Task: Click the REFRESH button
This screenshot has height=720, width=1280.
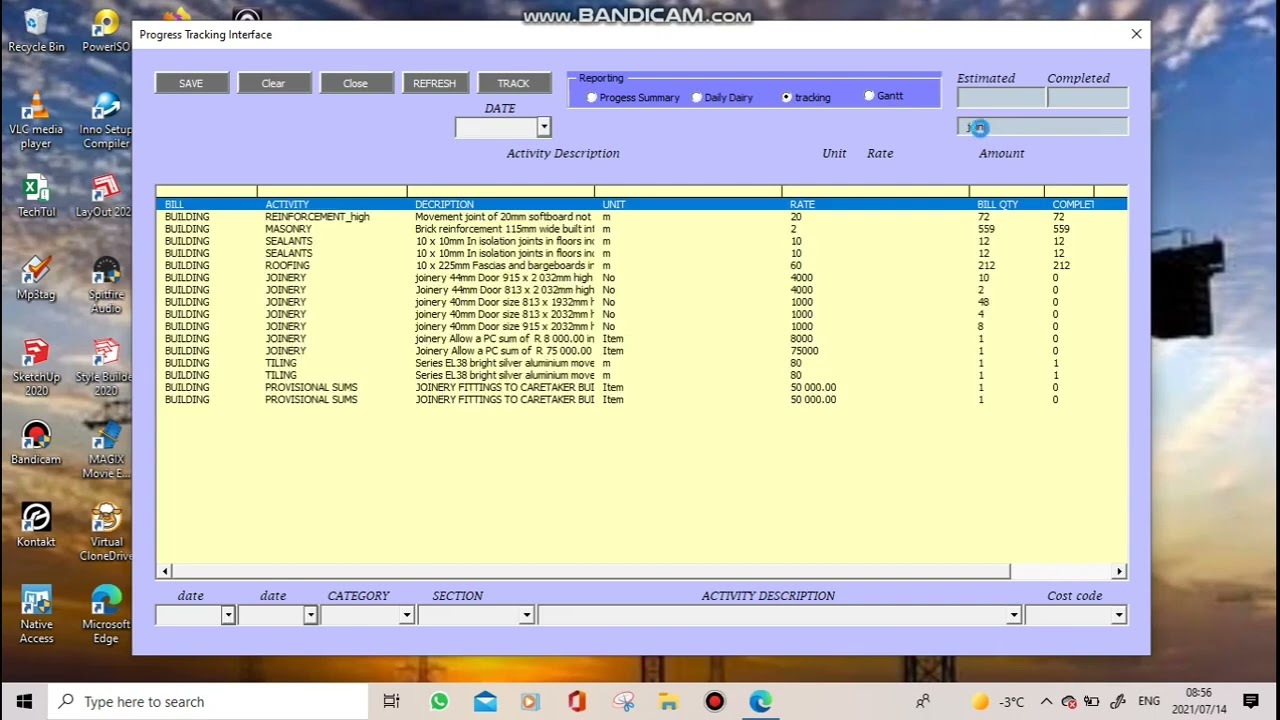Action: (x=435, y=83)
